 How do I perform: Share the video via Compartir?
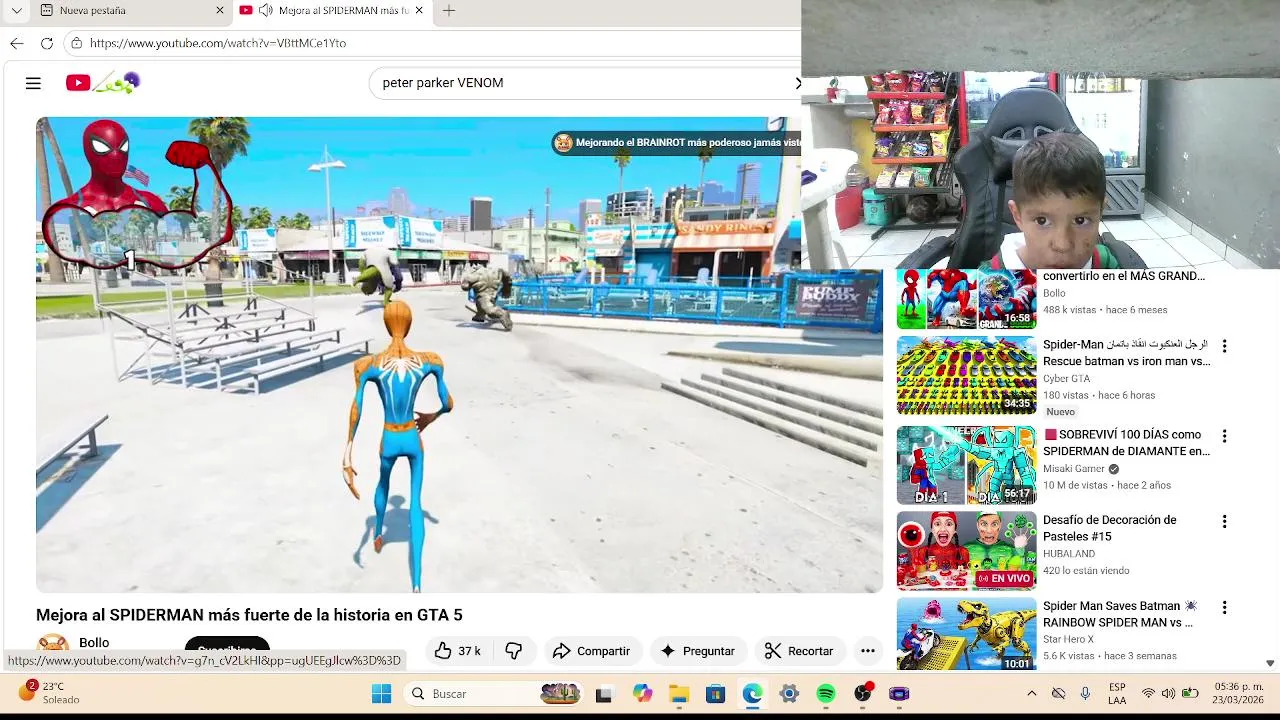point(592,651)
